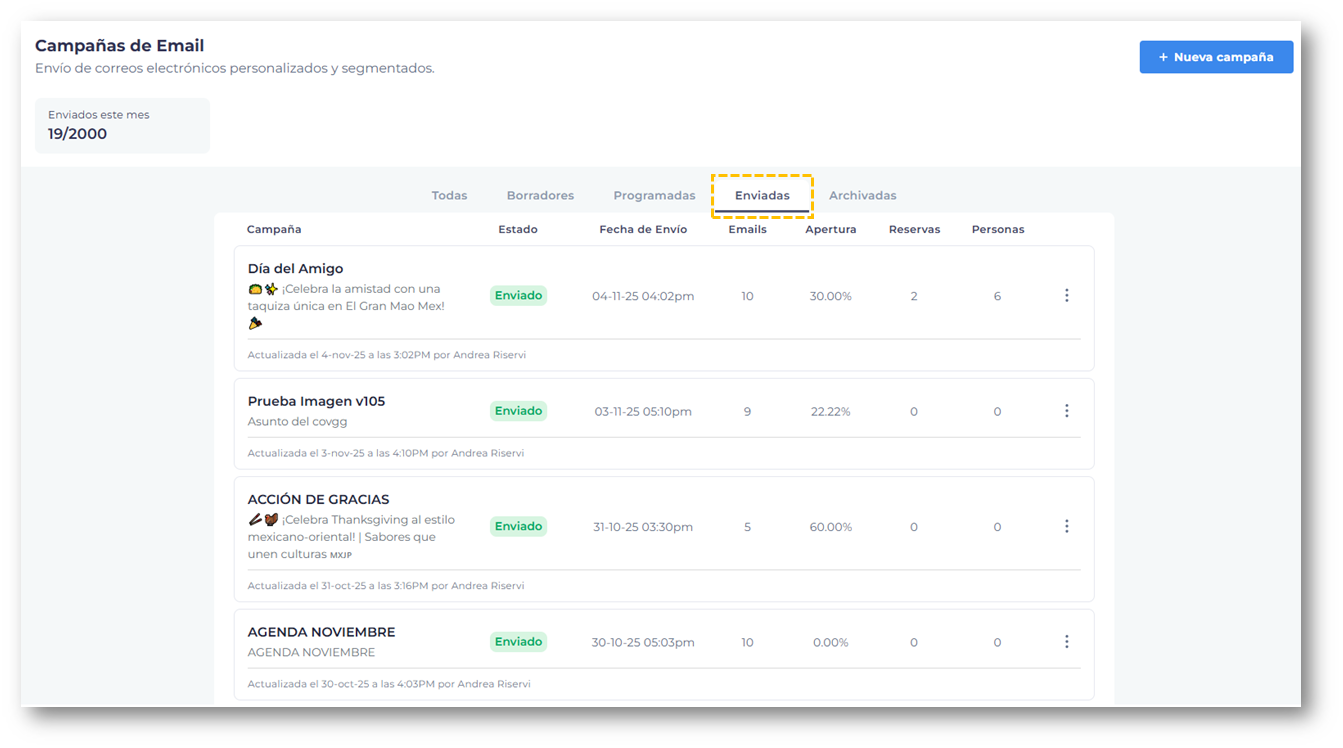This screenshot has width=1343, height=748.
Task: Click the 60.00% open rate value
Action: [x=830, y=527]
